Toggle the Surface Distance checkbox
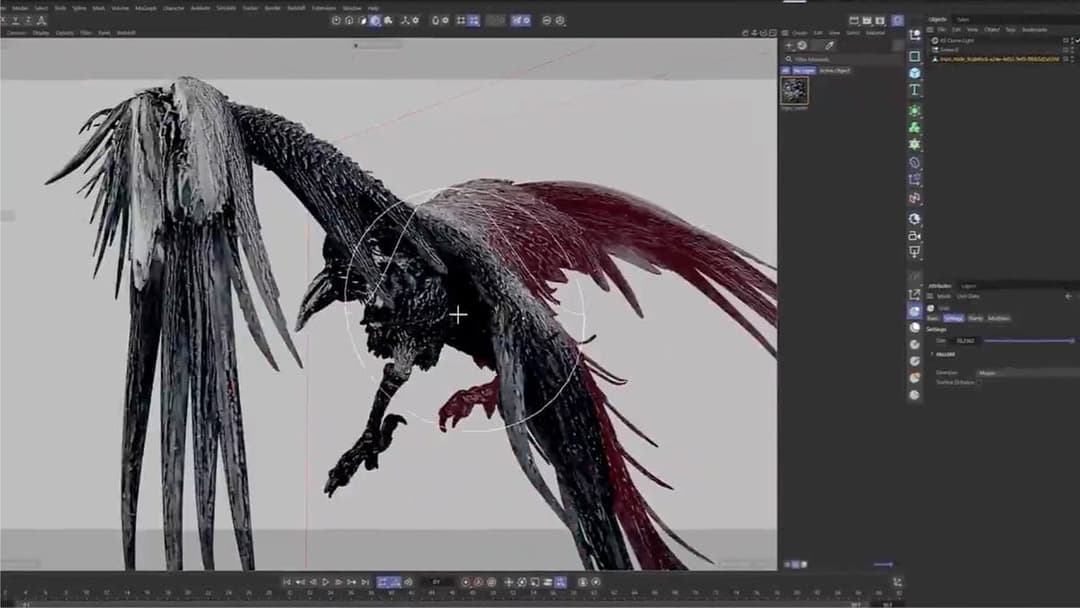Viewport: 1080px width, 608px height. pos(979,382)
